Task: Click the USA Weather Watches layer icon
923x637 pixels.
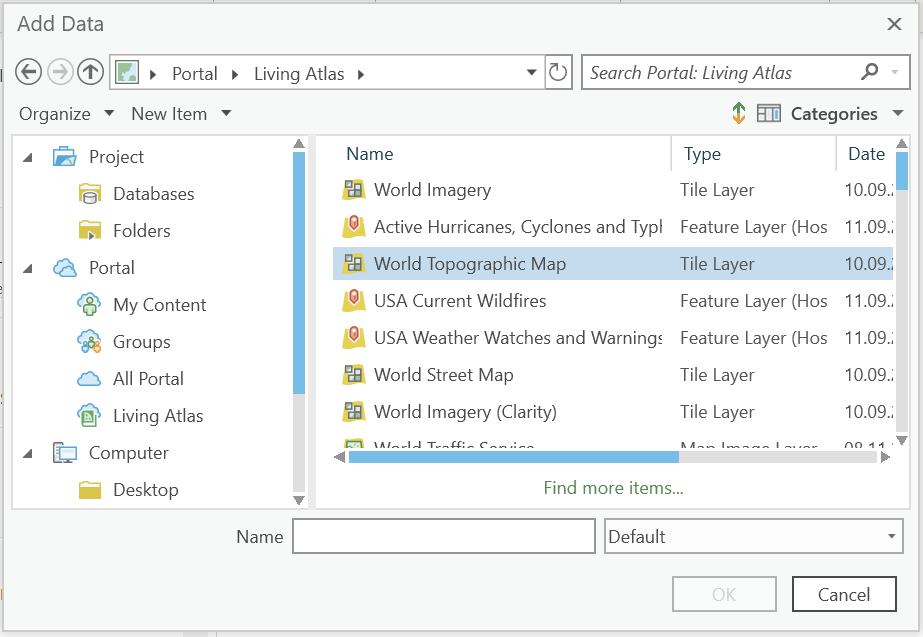Action: pos(354,338)
